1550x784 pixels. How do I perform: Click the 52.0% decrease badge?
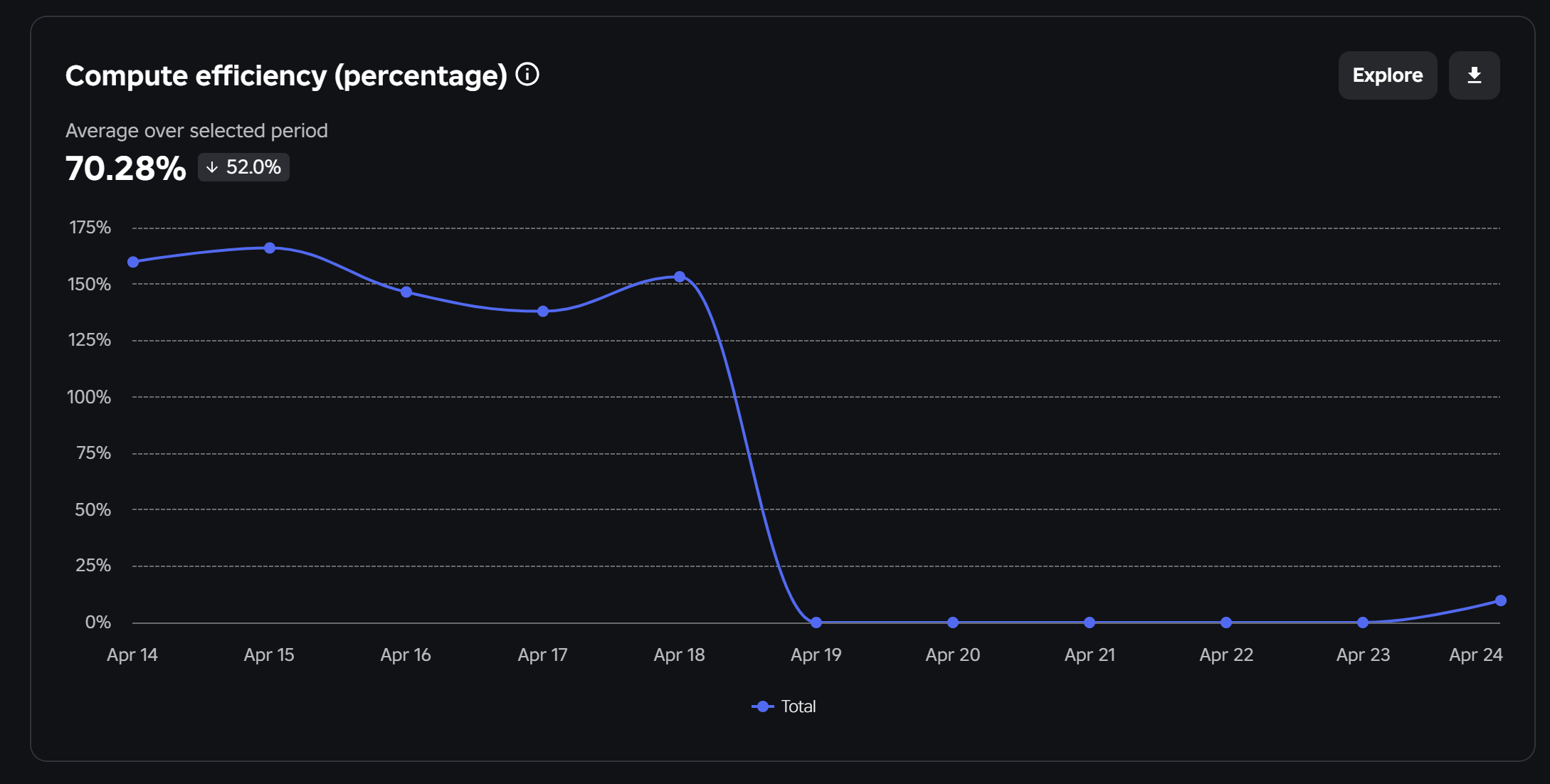pyautogui.click(x=243, y=167)
